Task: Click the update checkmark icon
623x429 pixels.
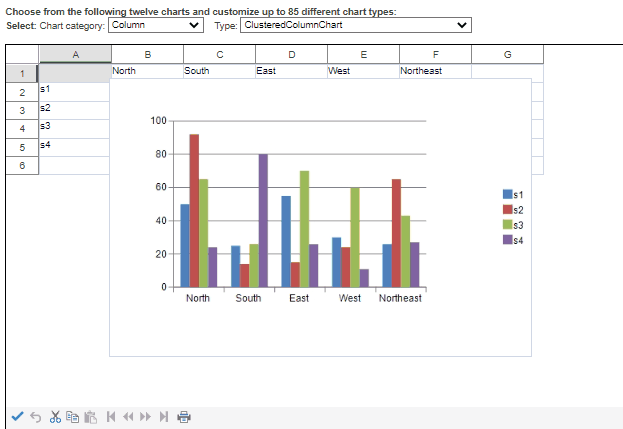Action: point(17,416)
